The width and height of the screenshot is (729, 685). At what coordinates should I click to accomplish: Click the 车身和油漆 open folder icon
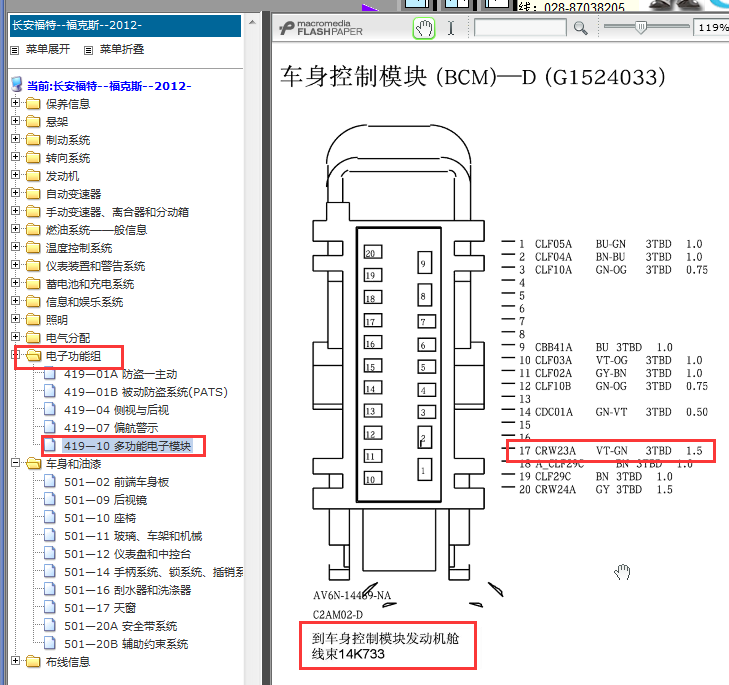point(33,464)
